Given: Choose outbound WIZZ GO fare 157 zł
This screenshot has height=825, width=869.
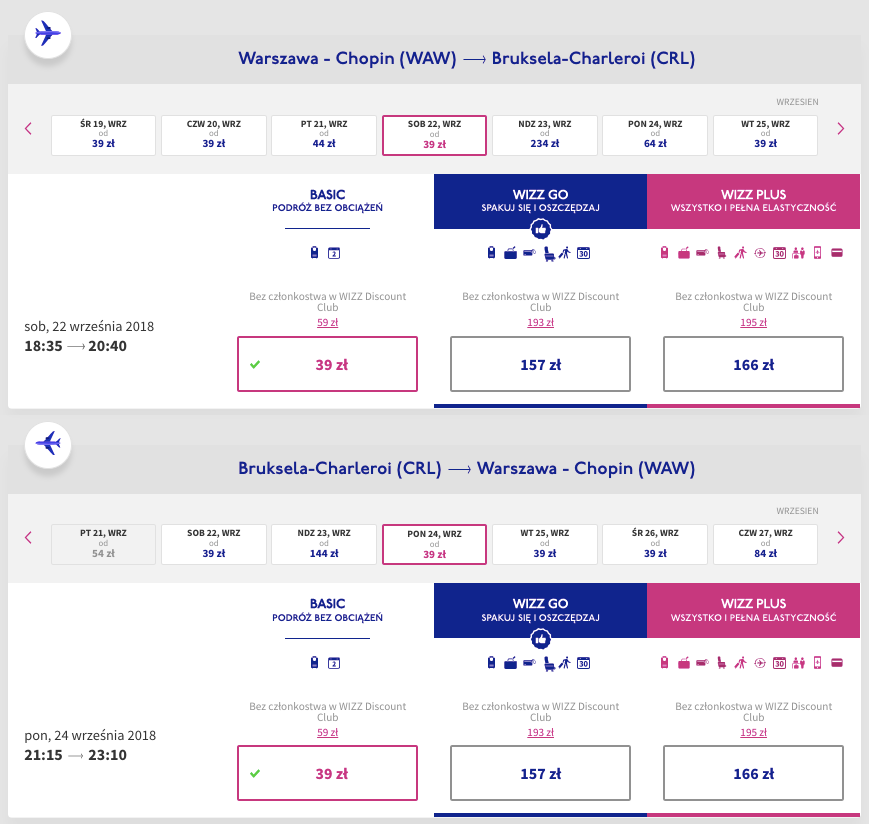Looking at the screenshot, I should [541, 364].
